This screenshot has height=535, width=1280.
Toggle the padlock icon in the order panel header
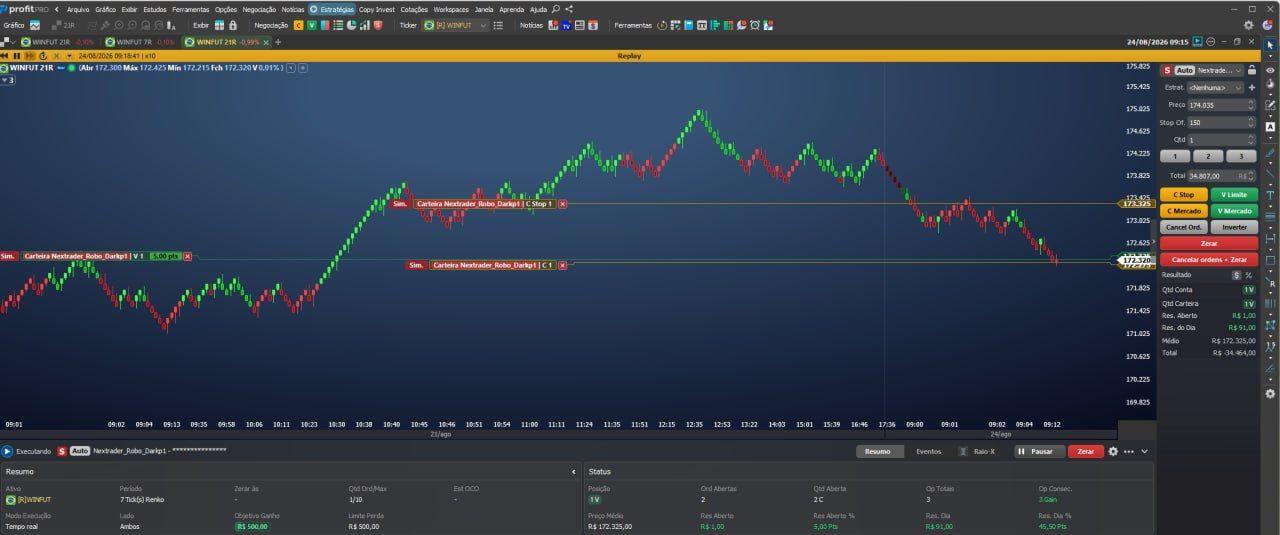pyautogui.click(x=1252, y=71)
